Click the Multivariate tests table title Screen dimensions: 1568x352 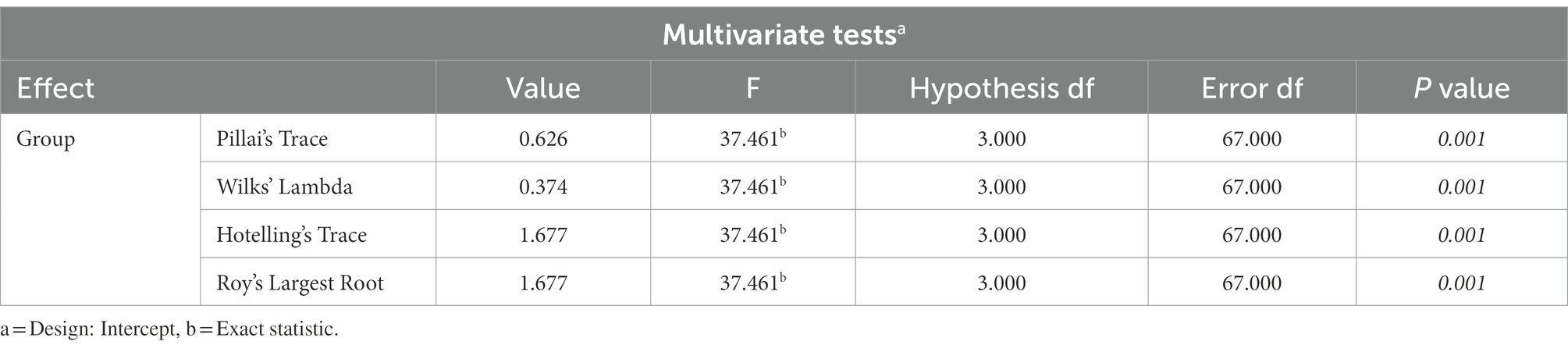tap(784, 35)
